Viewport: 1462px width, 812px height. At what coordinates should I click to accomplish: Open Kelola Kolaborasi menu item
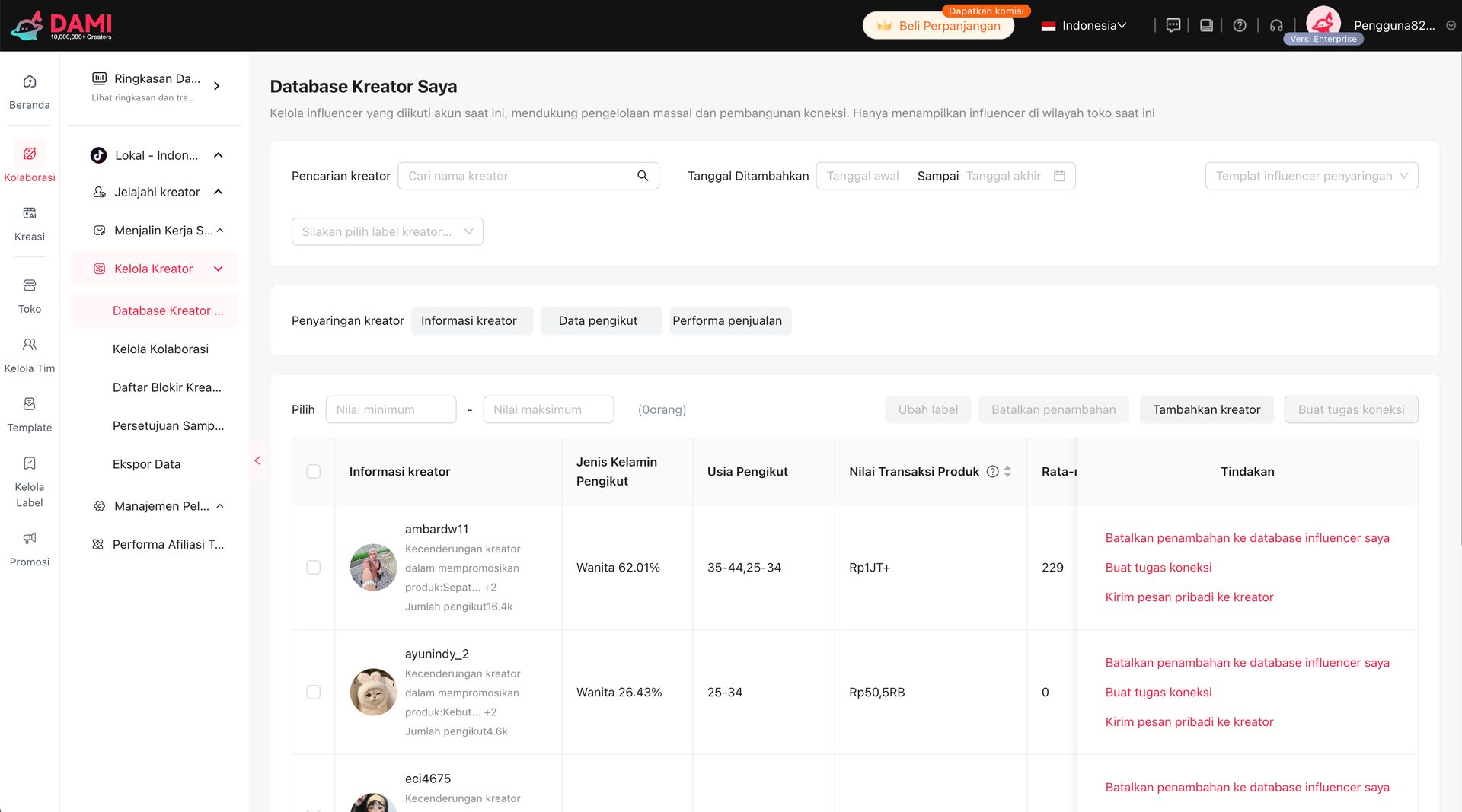click(x=161, y=349)
